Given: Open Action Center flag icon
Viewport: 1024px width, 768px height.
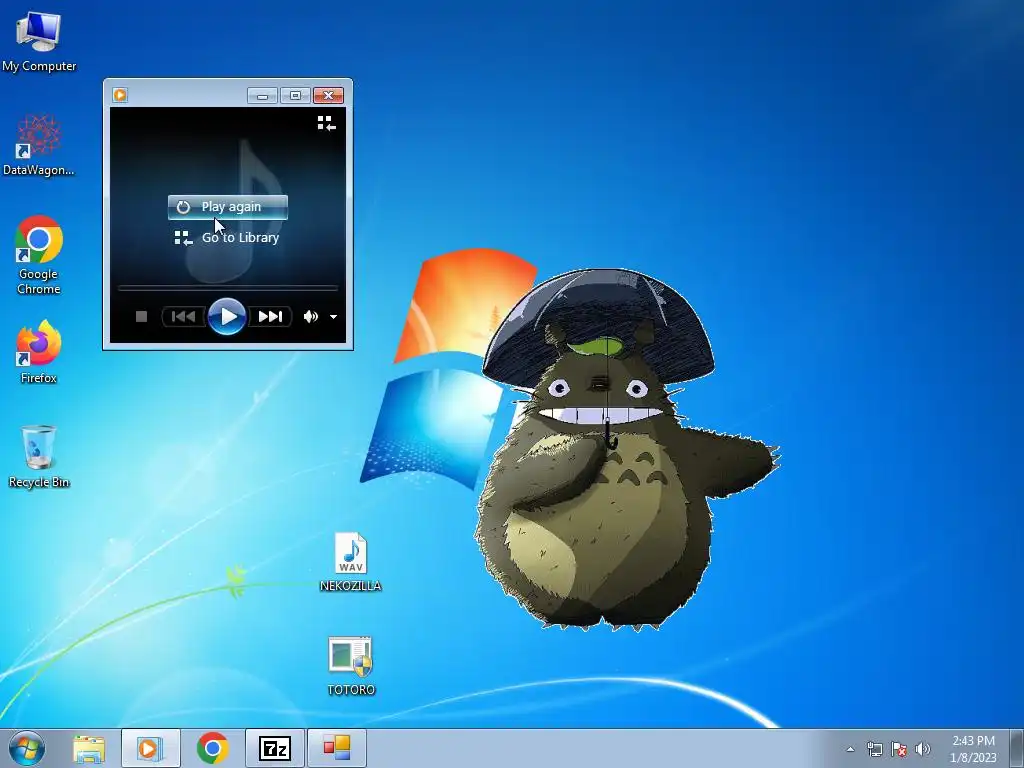Looking at the screenshot, I should coord(899,749).
